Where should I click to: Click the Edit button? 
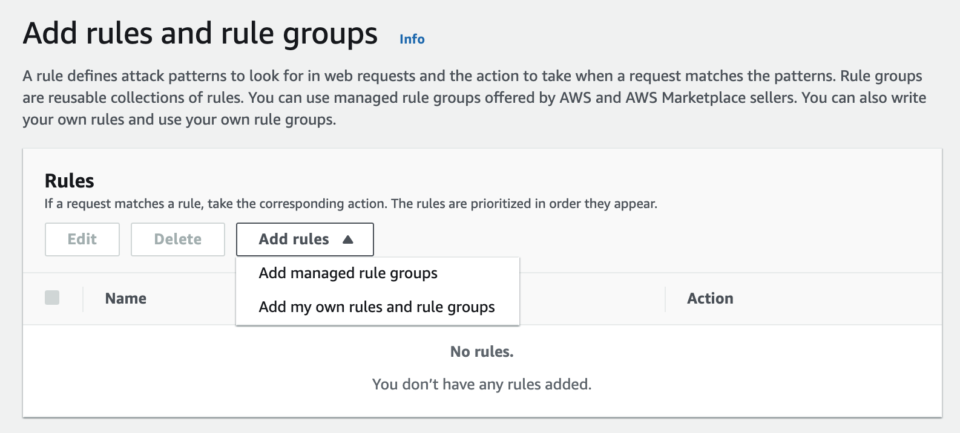tap(82, 239)
